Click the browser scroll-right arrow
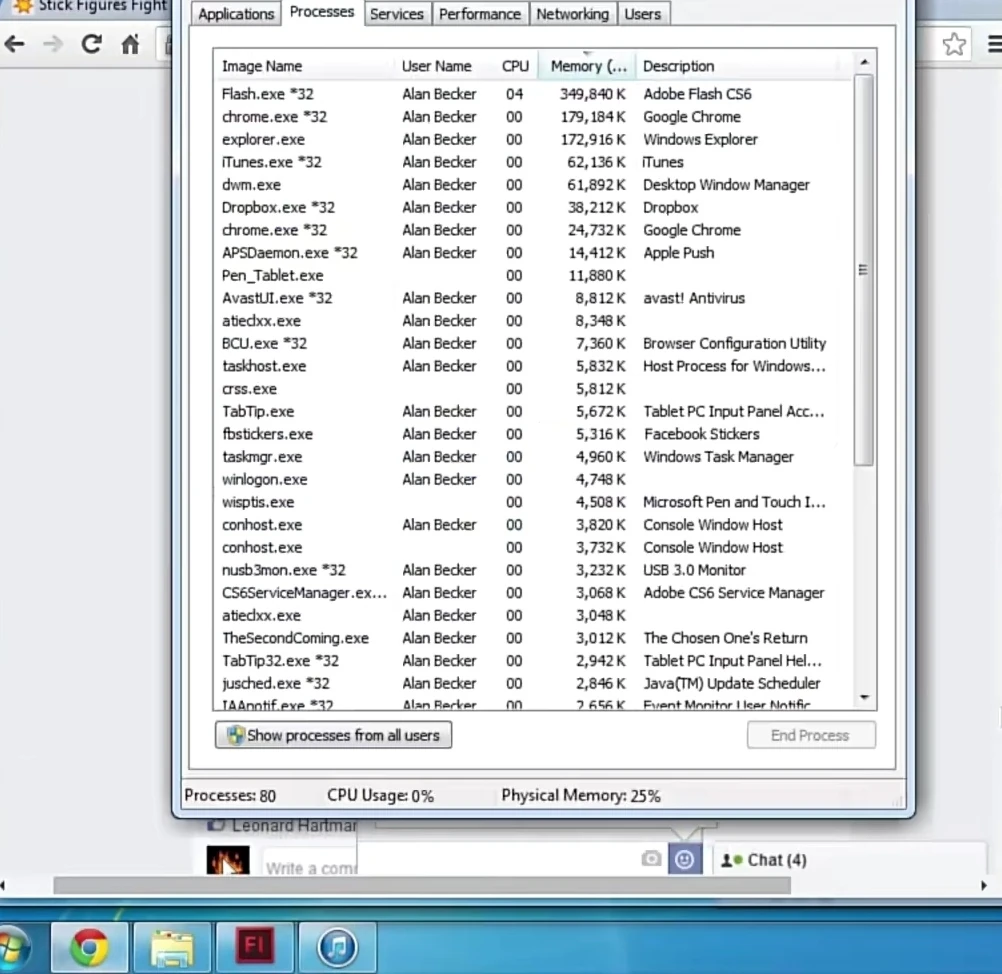 tap(983, 885)
